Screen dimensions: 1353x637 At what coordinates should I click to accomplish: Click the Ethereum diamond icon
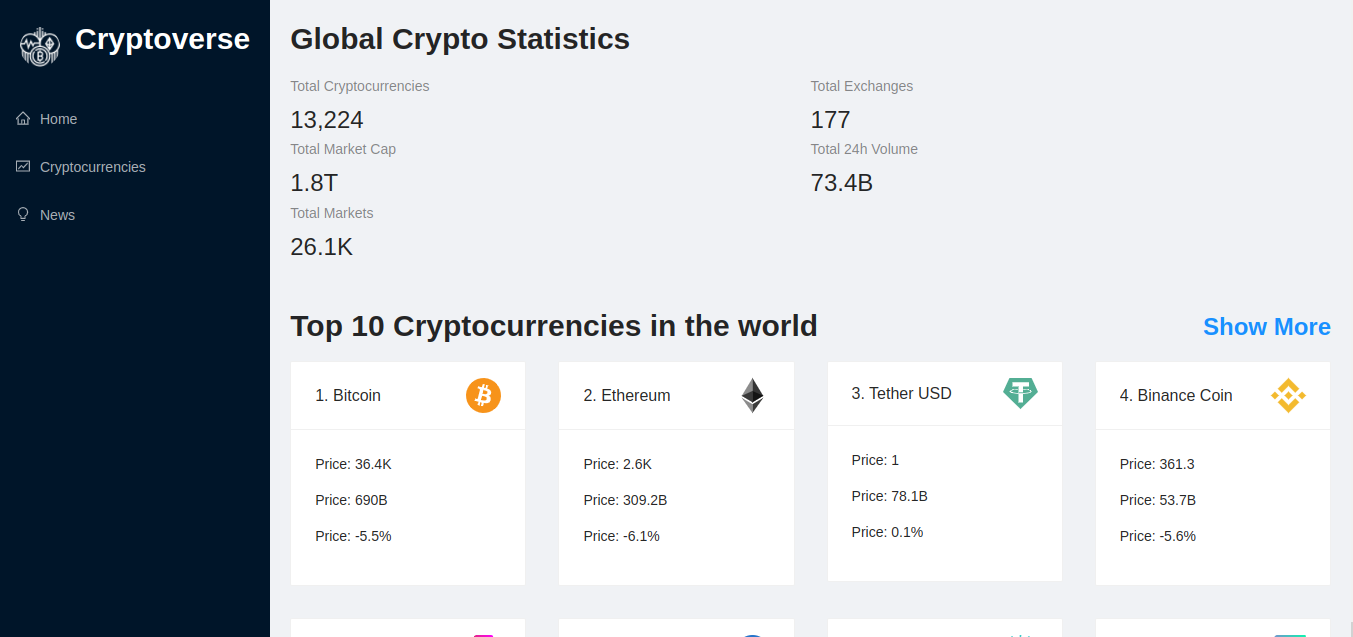pyautogui.click(x=752, y=395)
